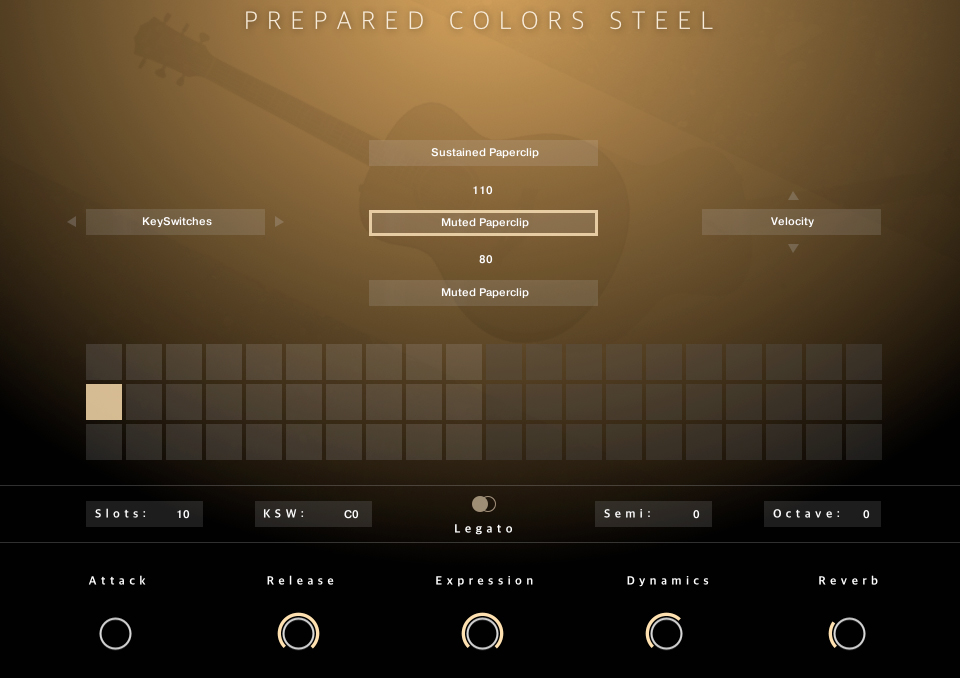Image resolution: width=960 pixels, height=678 pixels.
Task: Click the left arrow beside KeySwitches
Action: (71, 222)
